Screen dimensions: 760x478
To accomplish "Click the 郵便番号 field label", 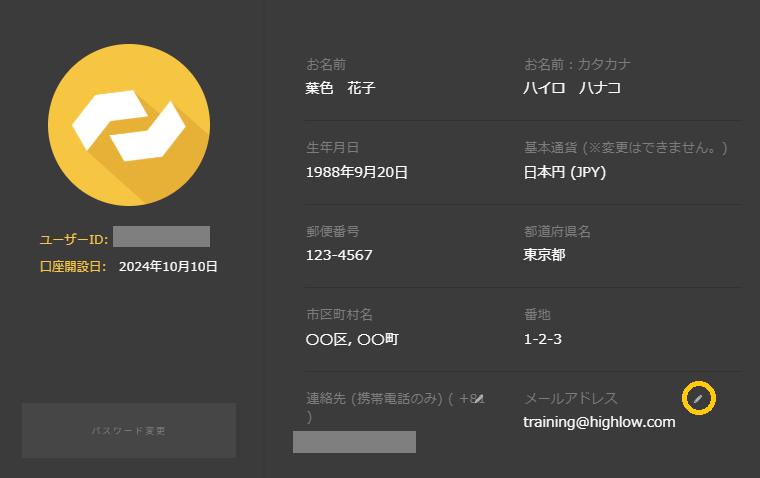I will 332,231.
